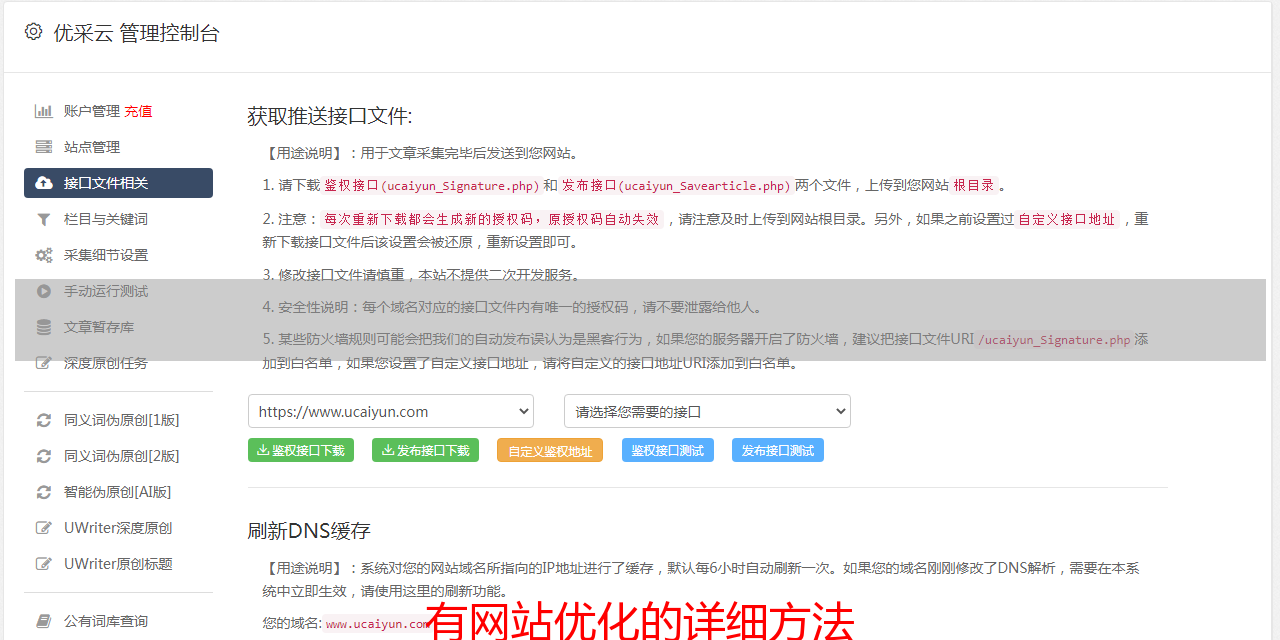Click the 获取推送接口文件: heading

click(330, 116)
